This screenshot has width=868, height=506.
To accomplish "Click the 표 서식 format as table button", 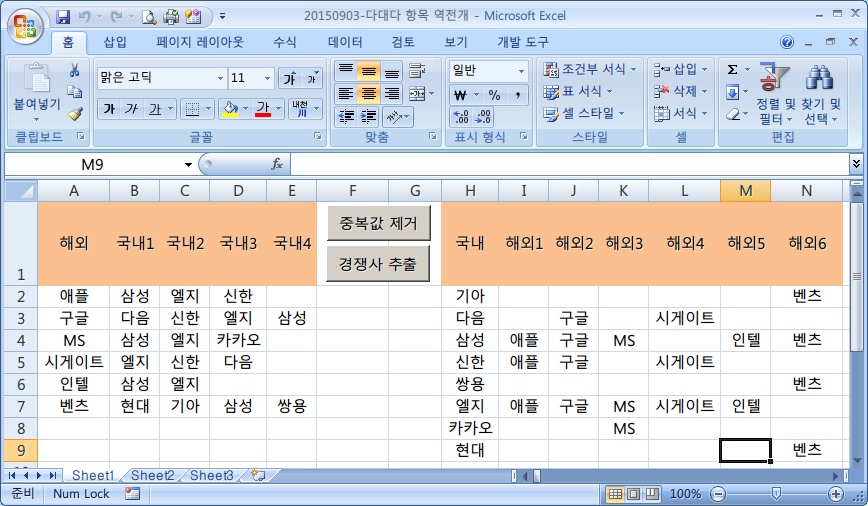I will tap(578, 91).
